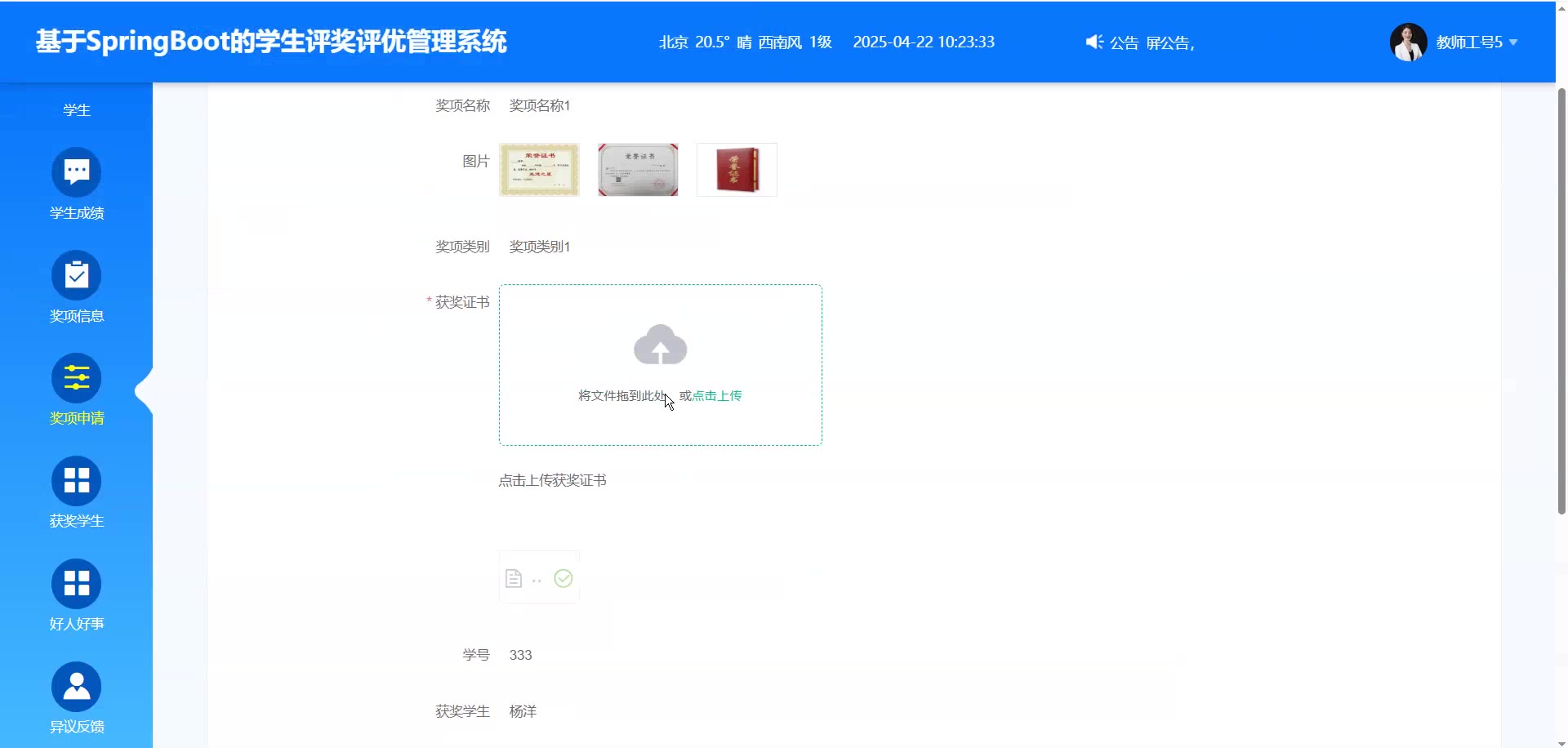Open the red certificate book thumbnail
The height and width of the screenshot is (748, 1568).
(x=737, y=170)
